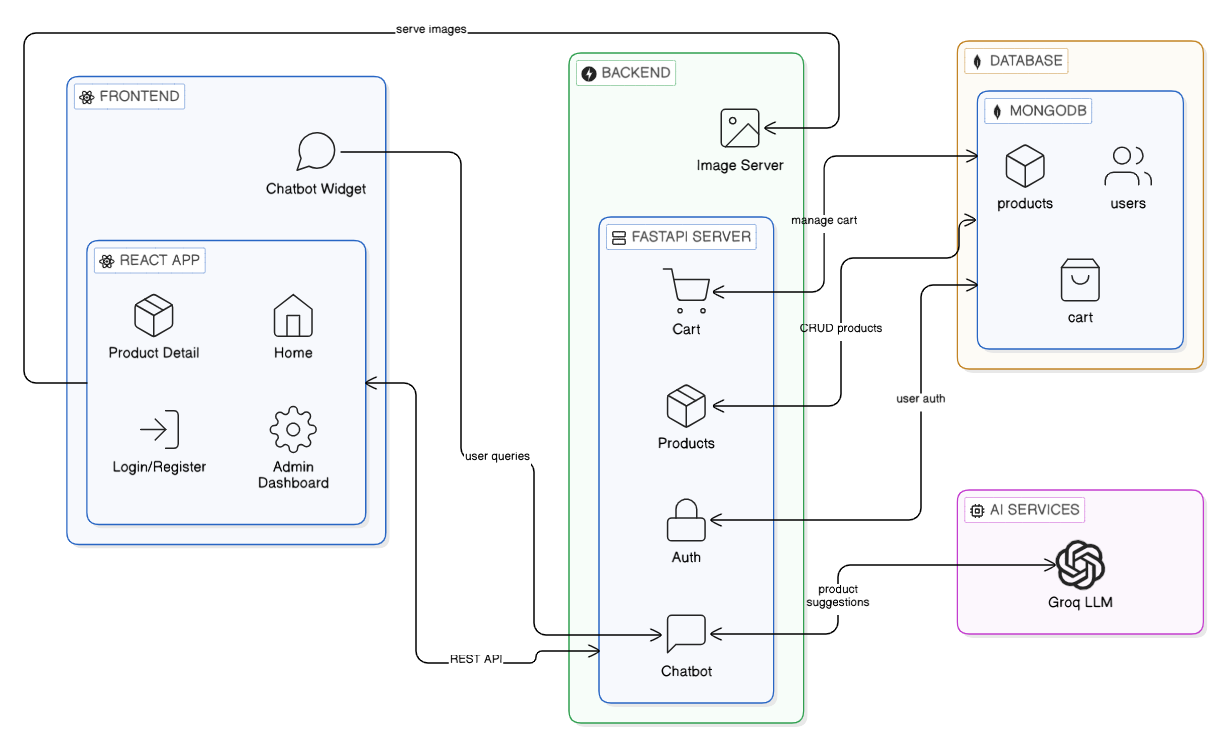The height and width of the screenshot is (732, 1228).
Task: Select the Chatbot Widget speech bubble icon
Action: click(x=315, y=151)
